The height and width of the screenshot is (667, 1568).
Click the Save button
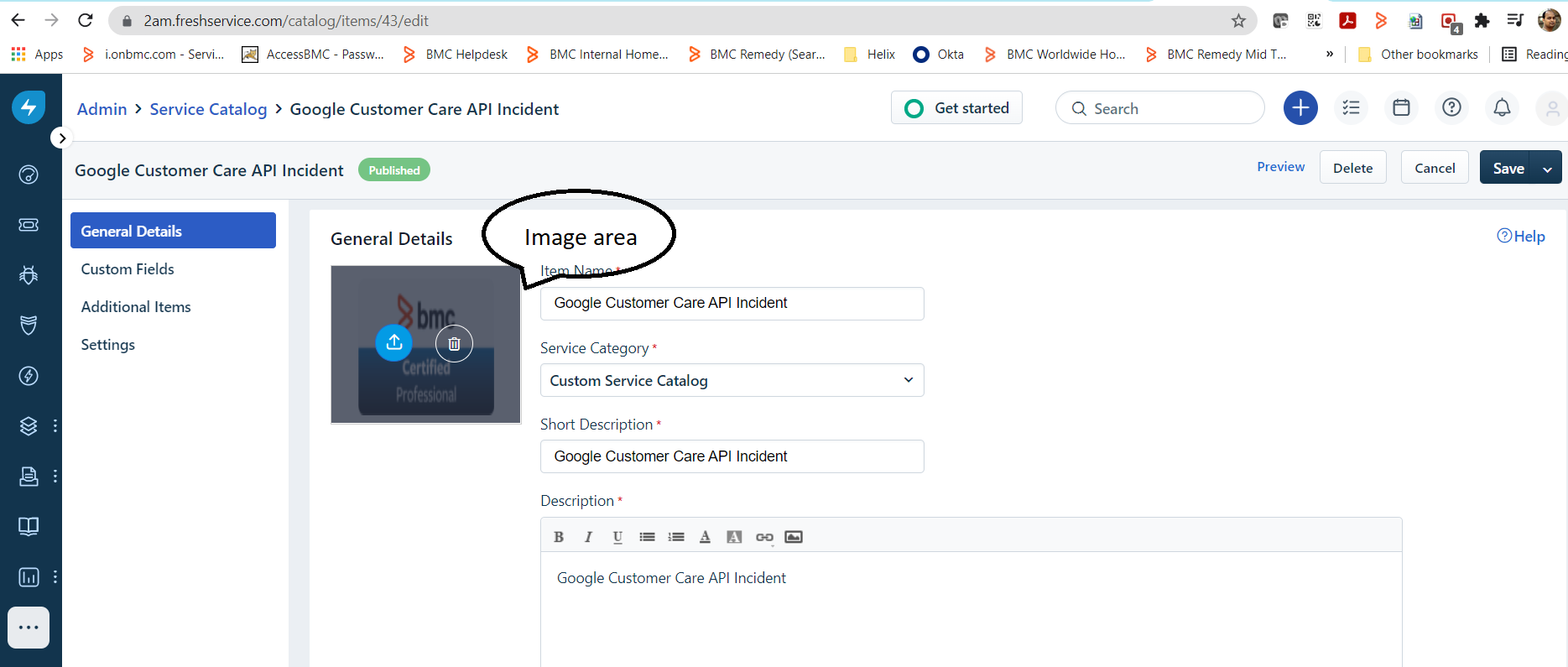point(1507,169)
